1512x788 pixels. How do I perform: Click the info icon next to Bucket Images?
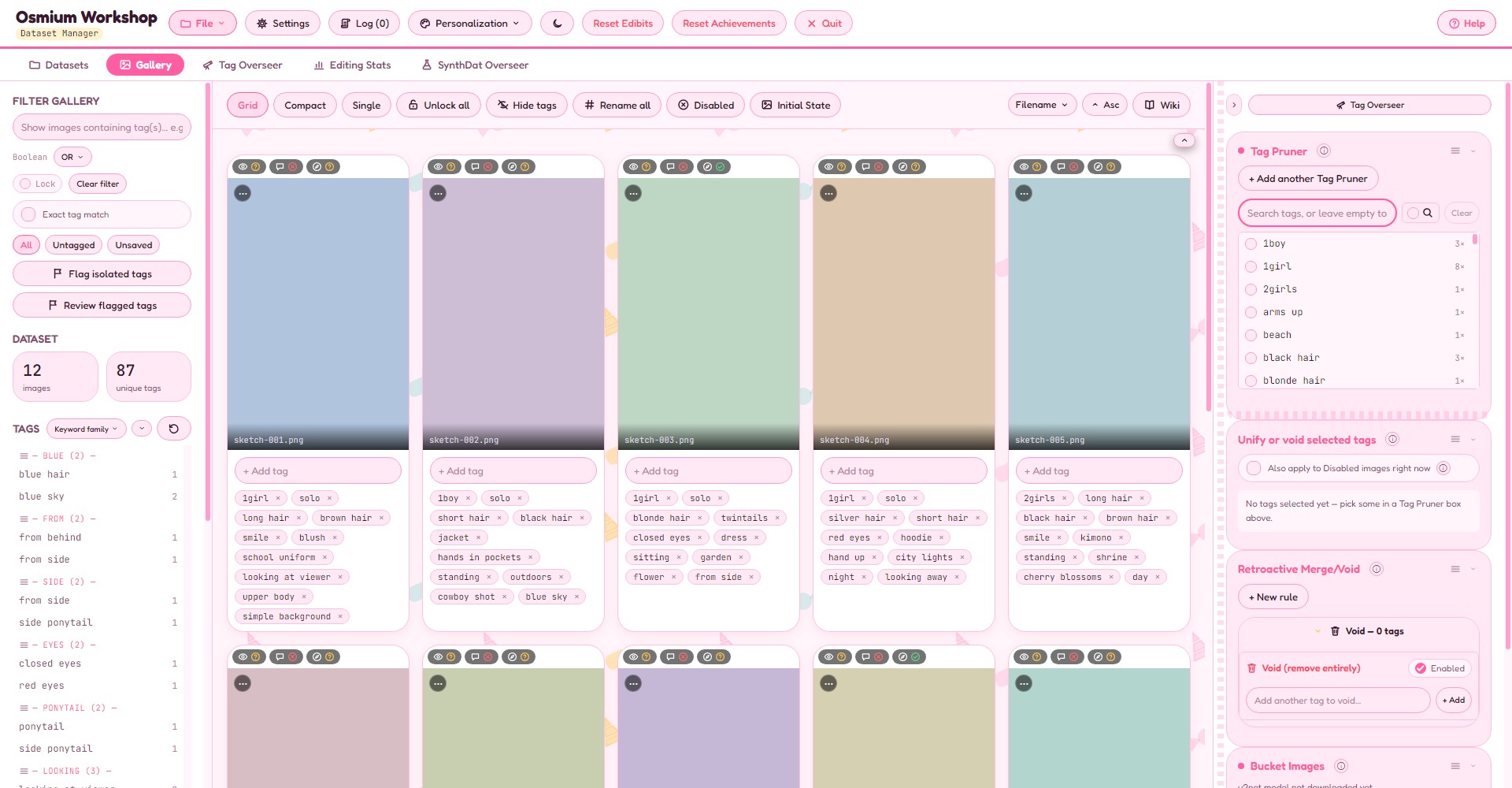[x=1341, y=766]
